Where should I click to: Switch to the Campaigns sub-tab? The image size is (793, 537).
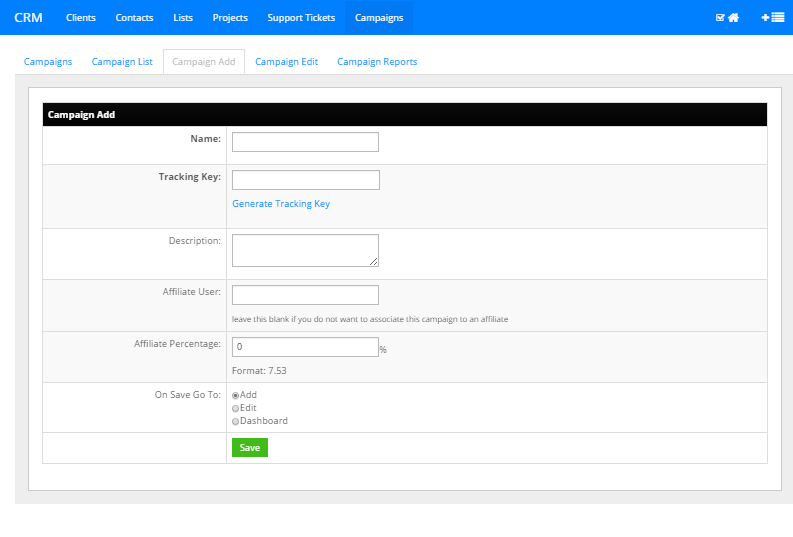point(48,62)
